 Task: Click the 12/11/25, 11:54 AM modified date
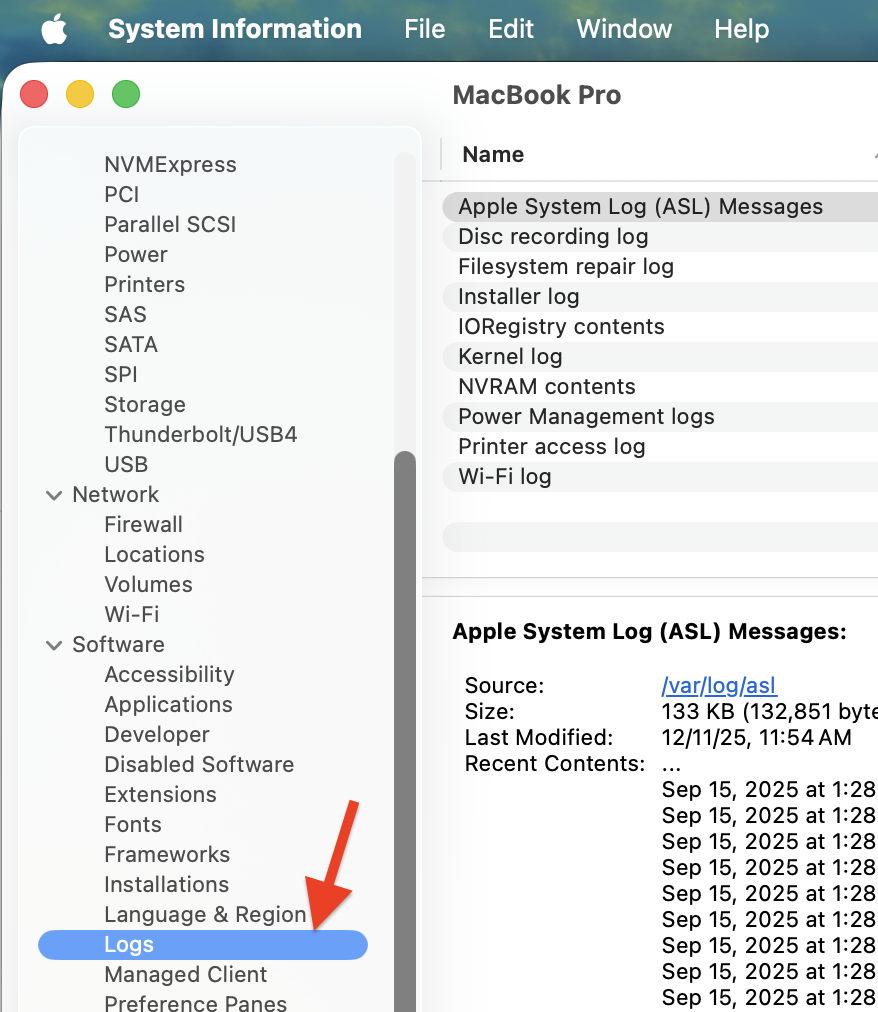(x=757, y=738)
